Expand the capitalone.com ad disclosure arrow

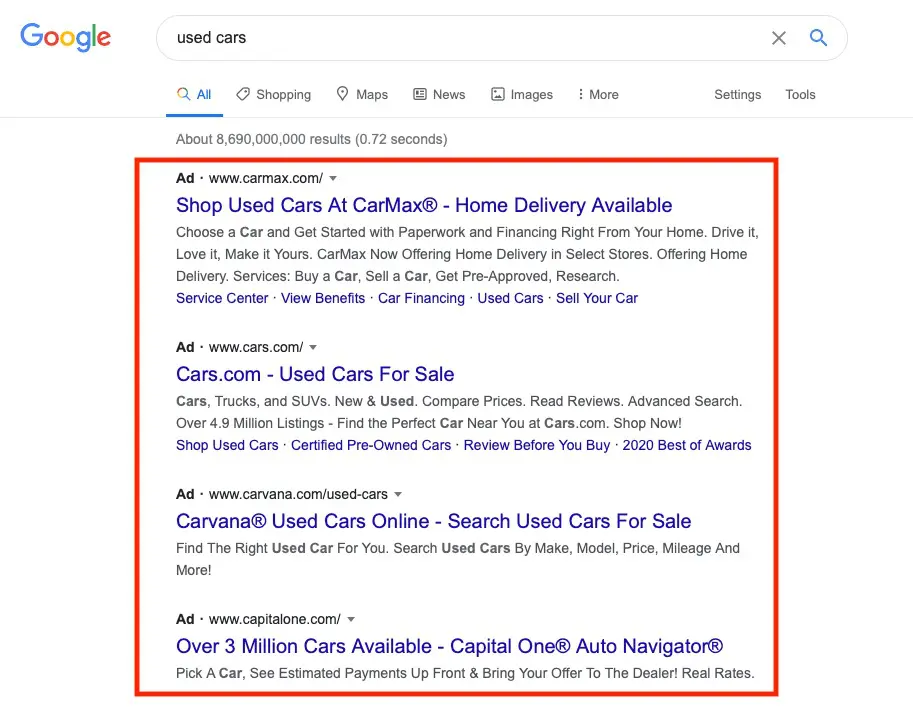tap(350, 619)
